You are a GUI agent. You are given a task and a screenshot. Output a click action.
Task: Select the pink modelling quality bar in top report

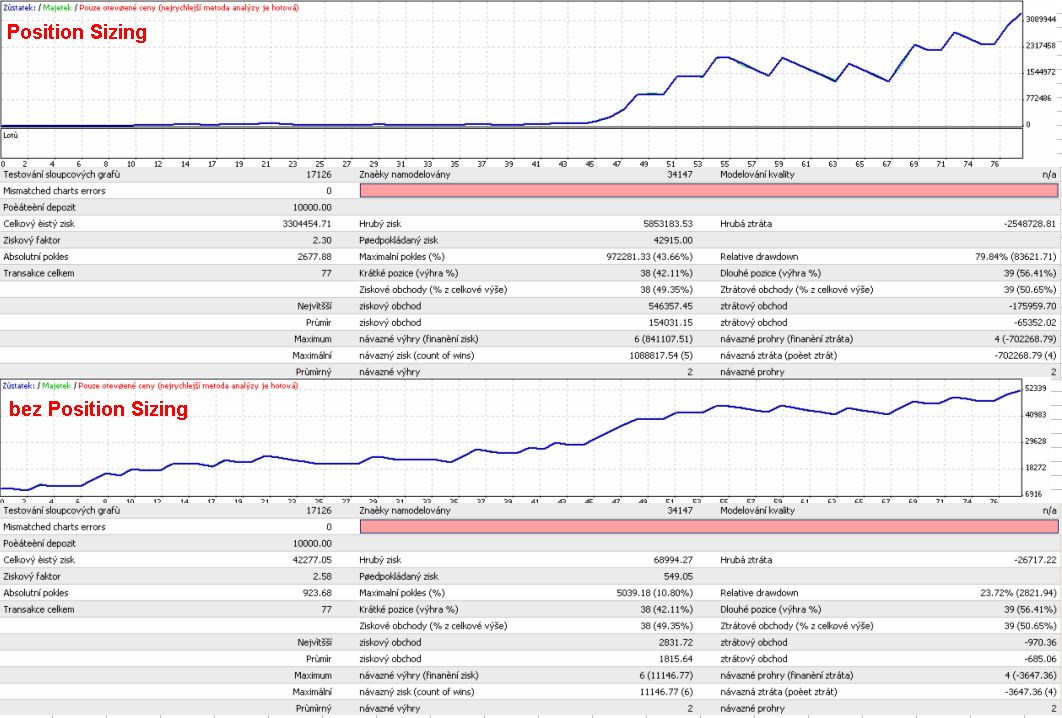pyautogui.click(x=708, y=191)
